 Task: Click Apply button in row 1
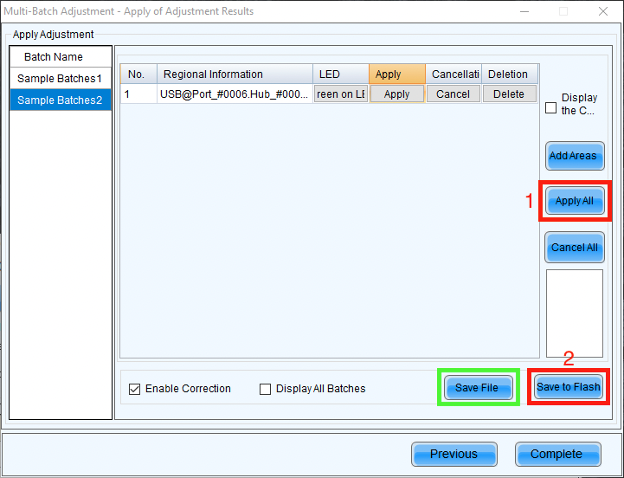[x=397, y=94]
